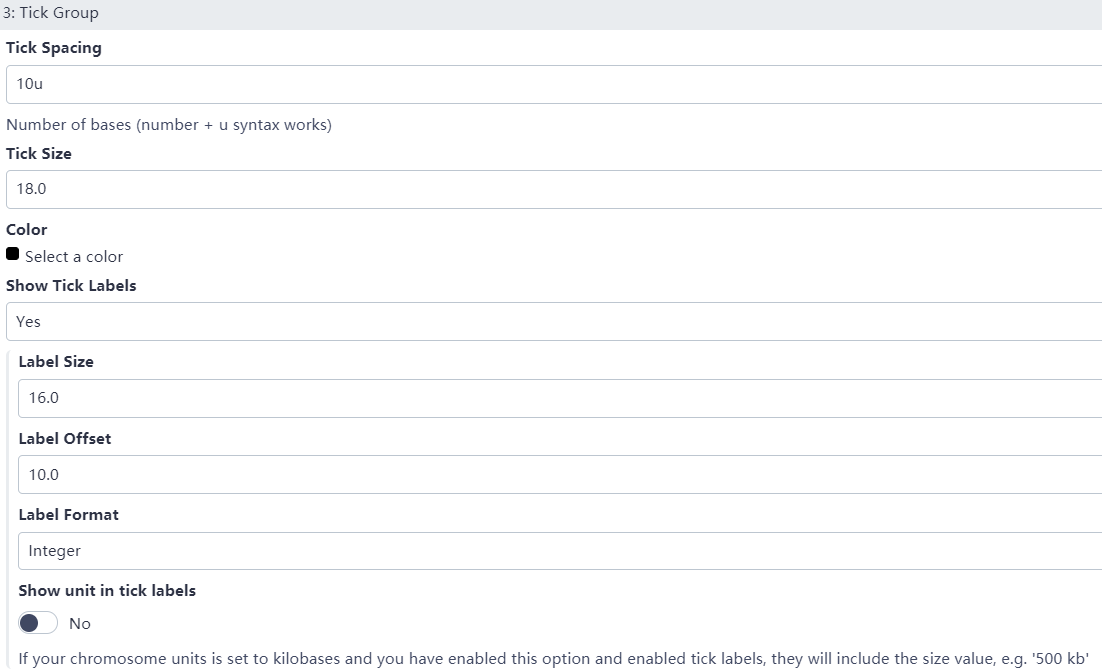
Task: Click the Label Offset heading text
Action: [x=65, y=439]
